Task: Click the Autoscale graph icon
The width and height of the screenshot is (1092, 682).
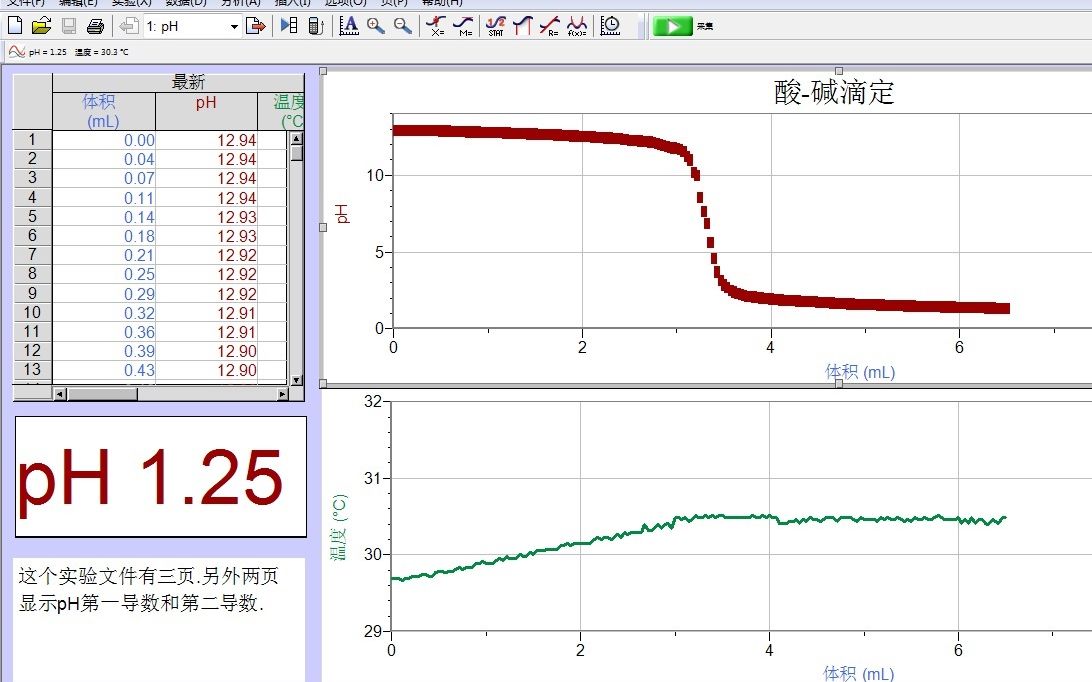Action: (x=349, y=25)
